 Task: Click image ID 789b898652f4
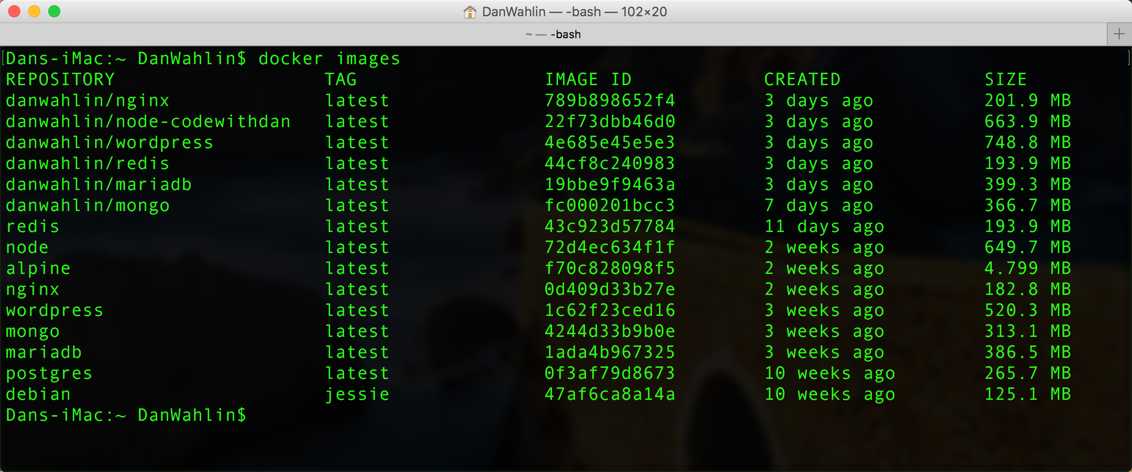click(610, 100)
